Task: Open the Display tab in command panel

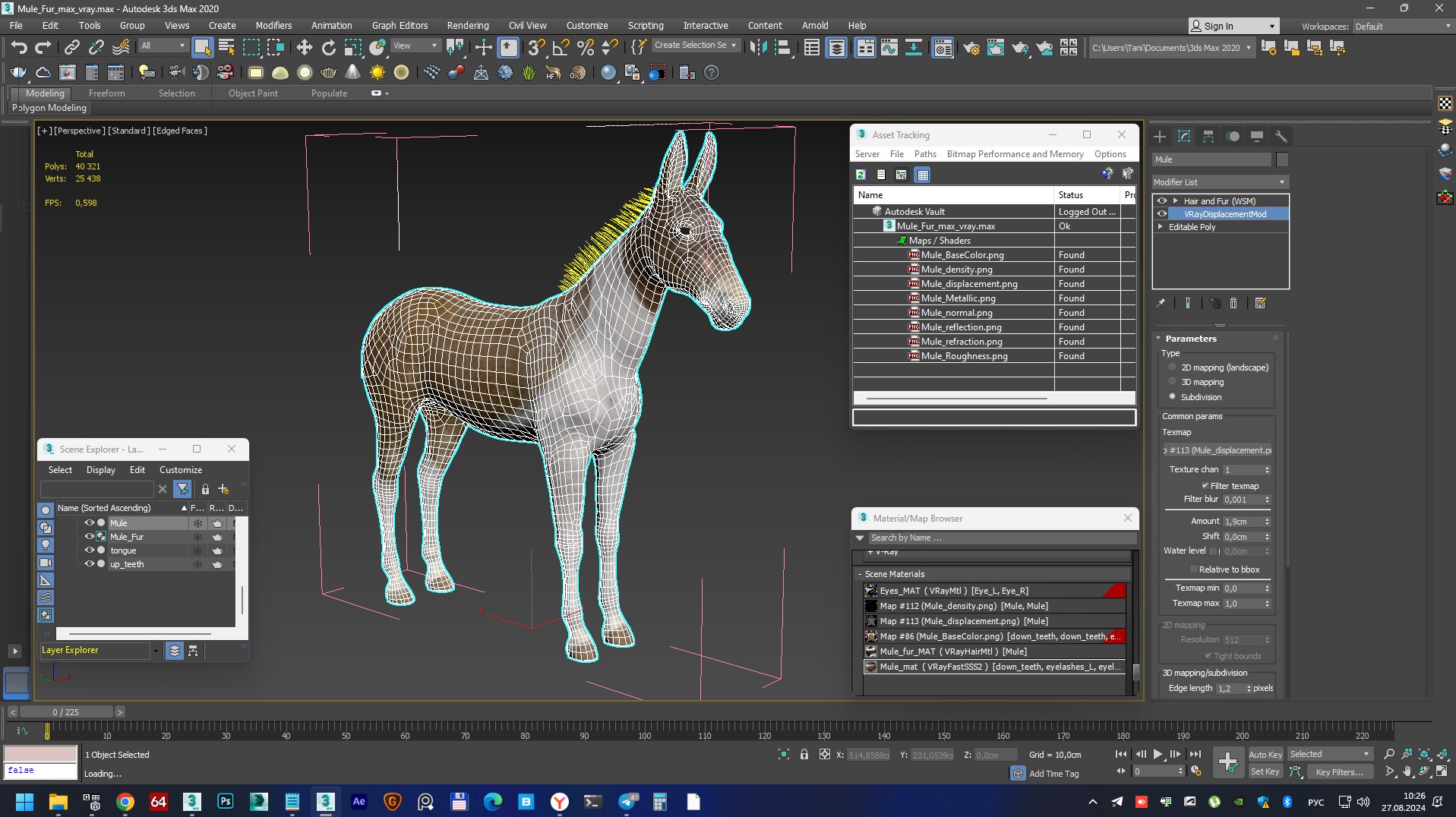Action: (1257, 137)
